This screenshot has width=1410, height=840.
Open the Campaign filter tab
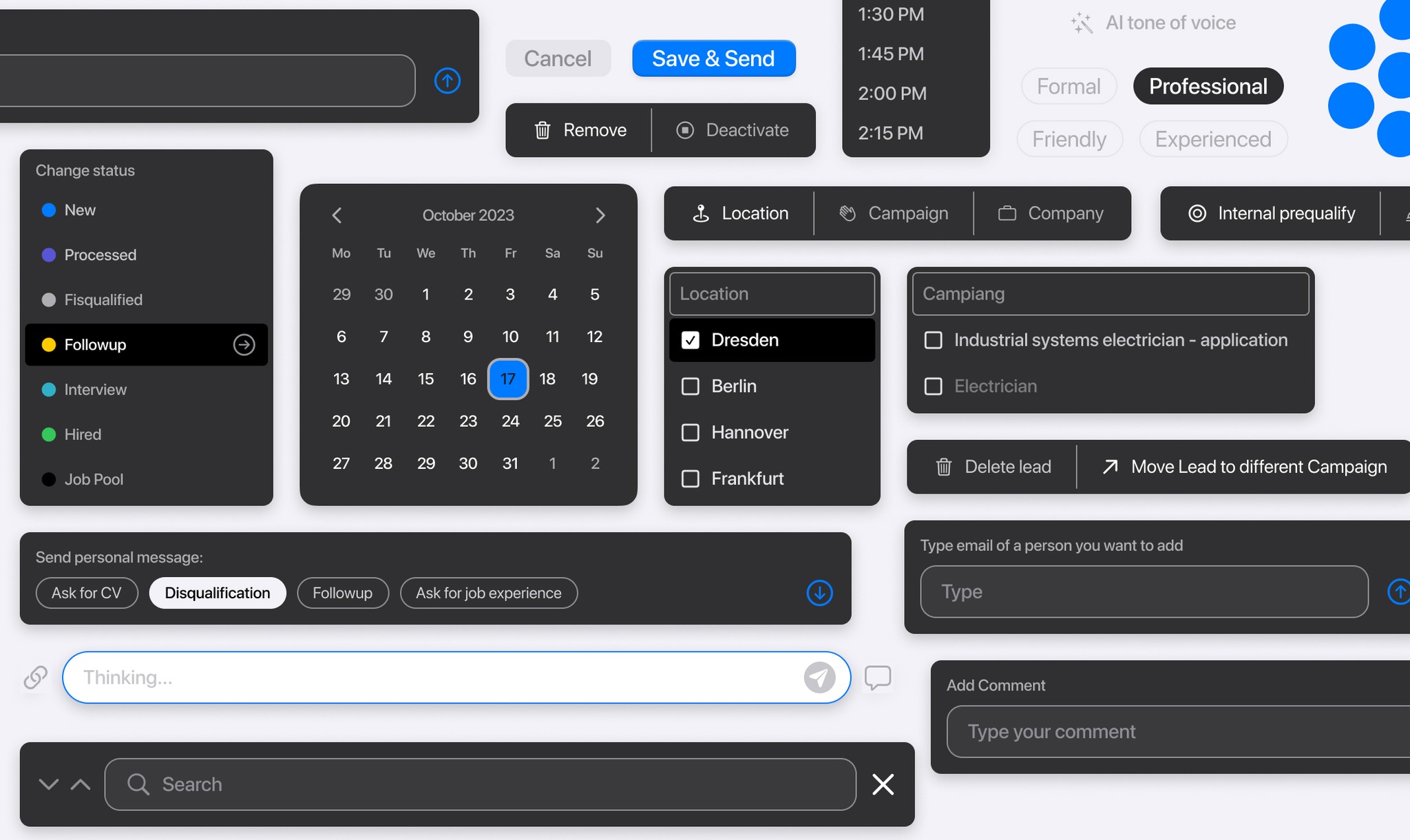click(x=894, y=213)
